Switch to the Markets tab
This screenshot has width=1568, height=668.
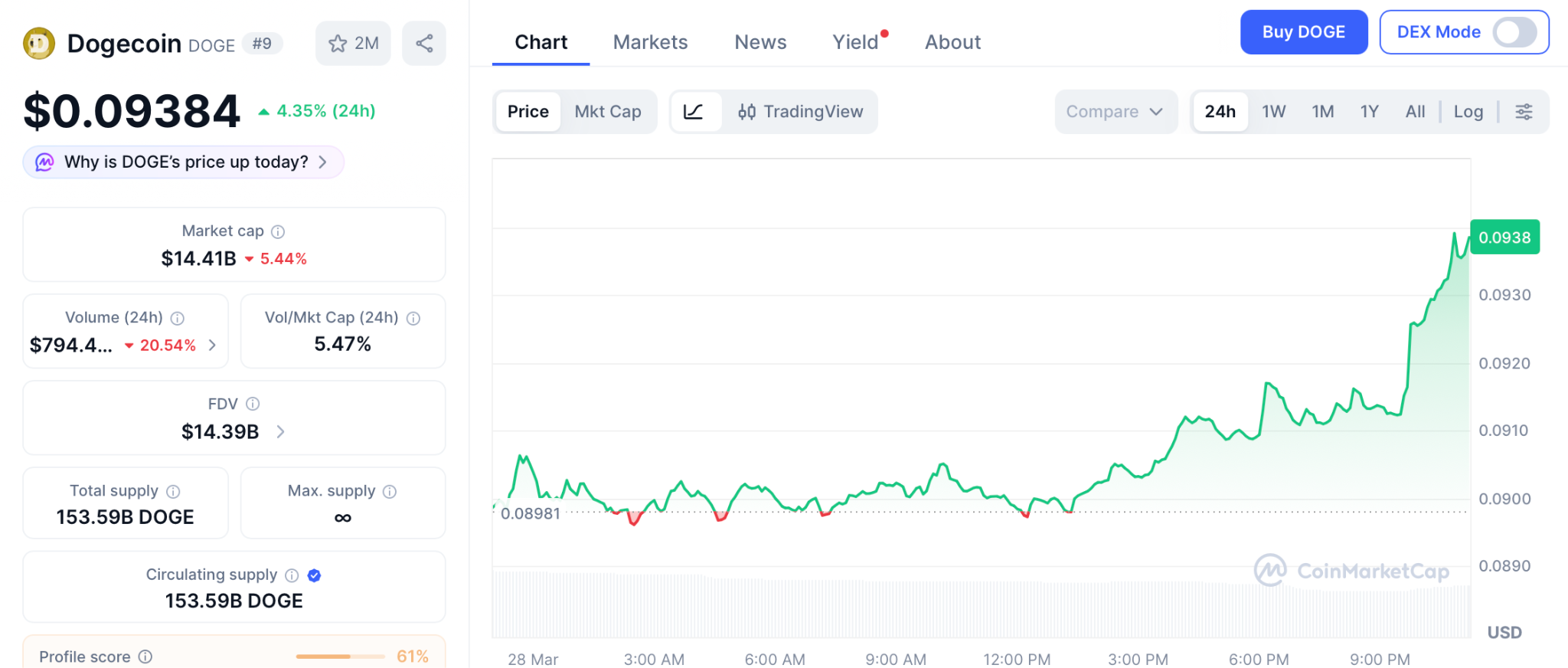pyautogui.click(x=650, y=42)
